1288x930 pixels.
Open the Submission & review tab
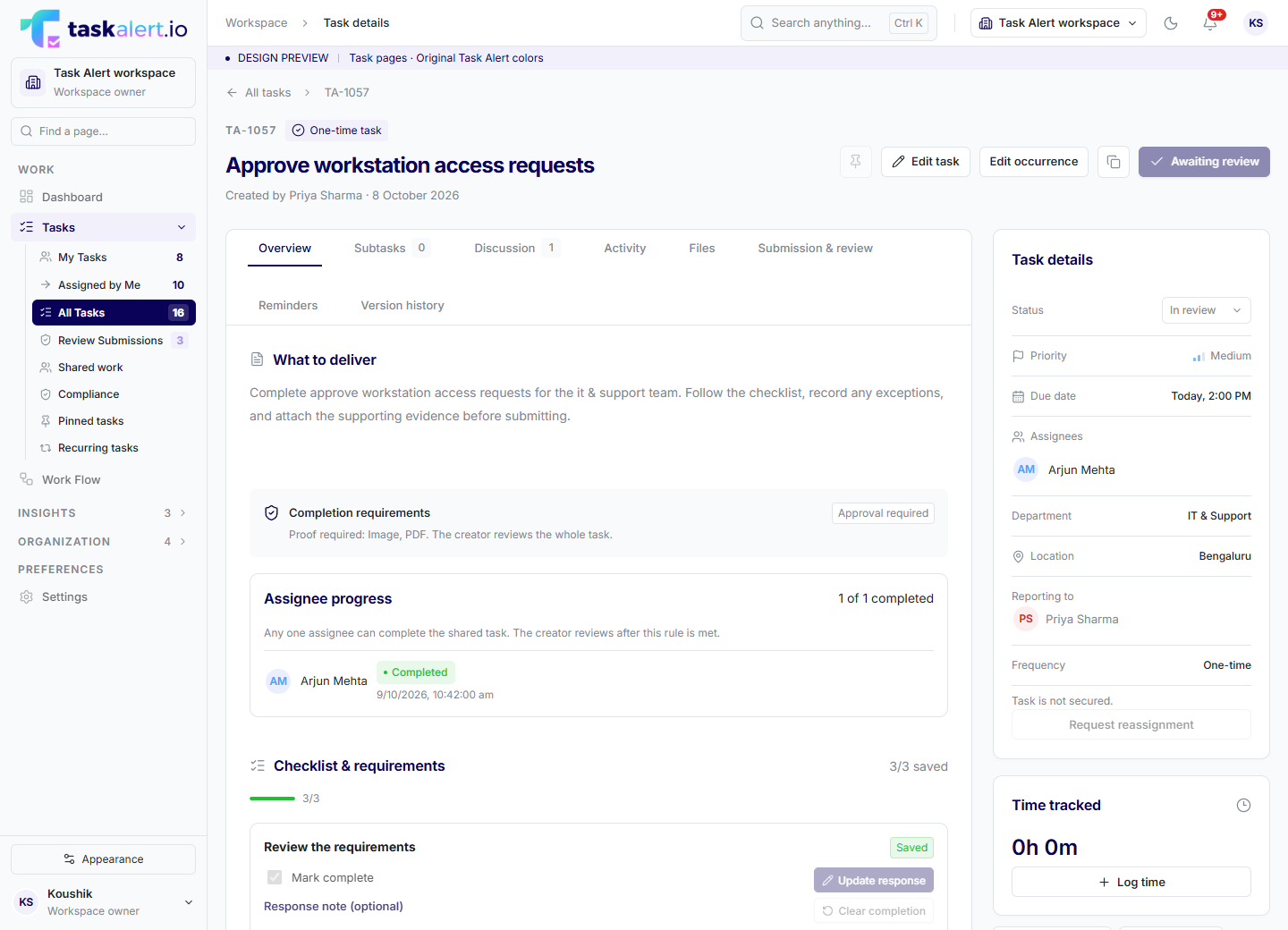coord(815,249)
